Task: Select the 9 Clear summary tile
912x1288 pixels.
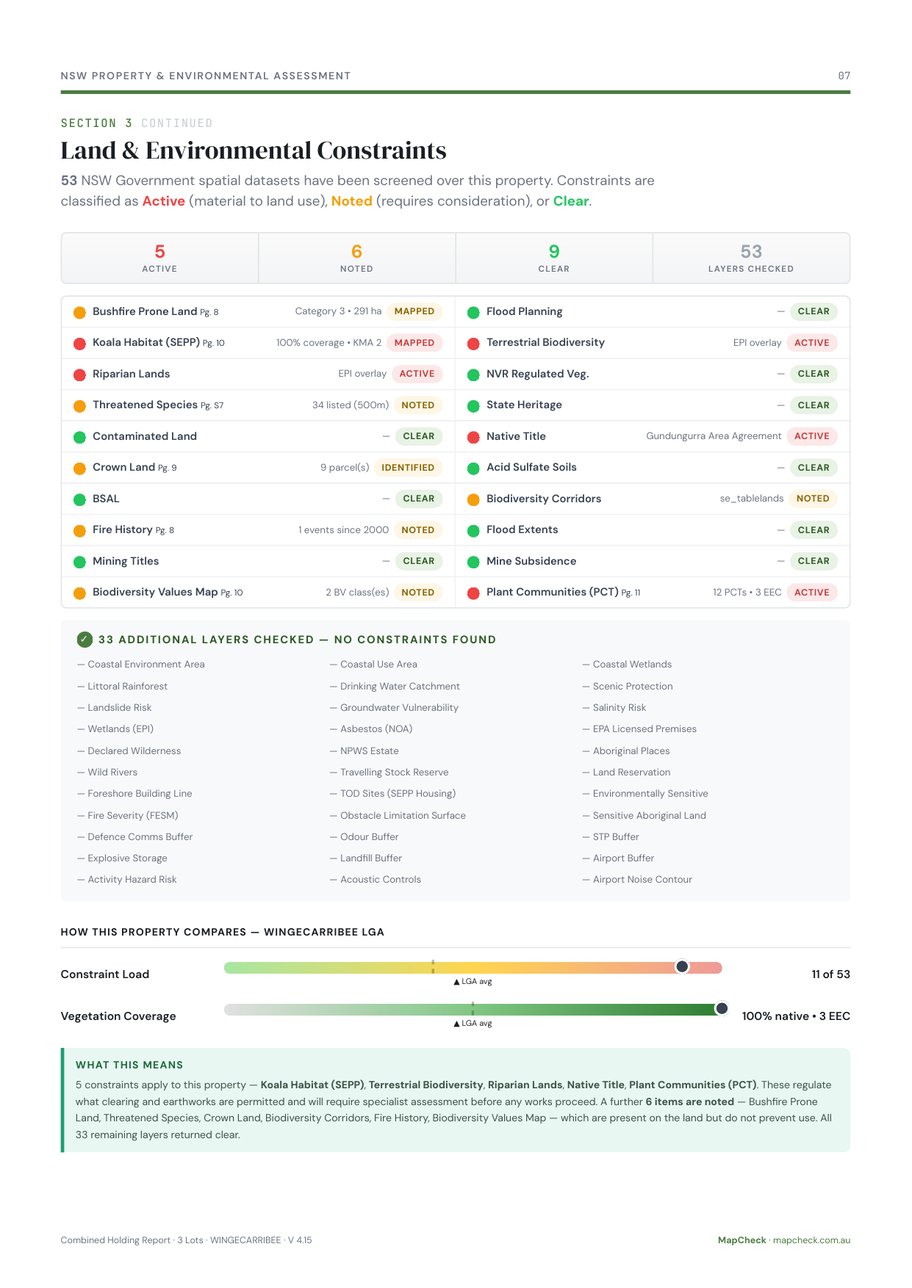Action: [554, 258]
